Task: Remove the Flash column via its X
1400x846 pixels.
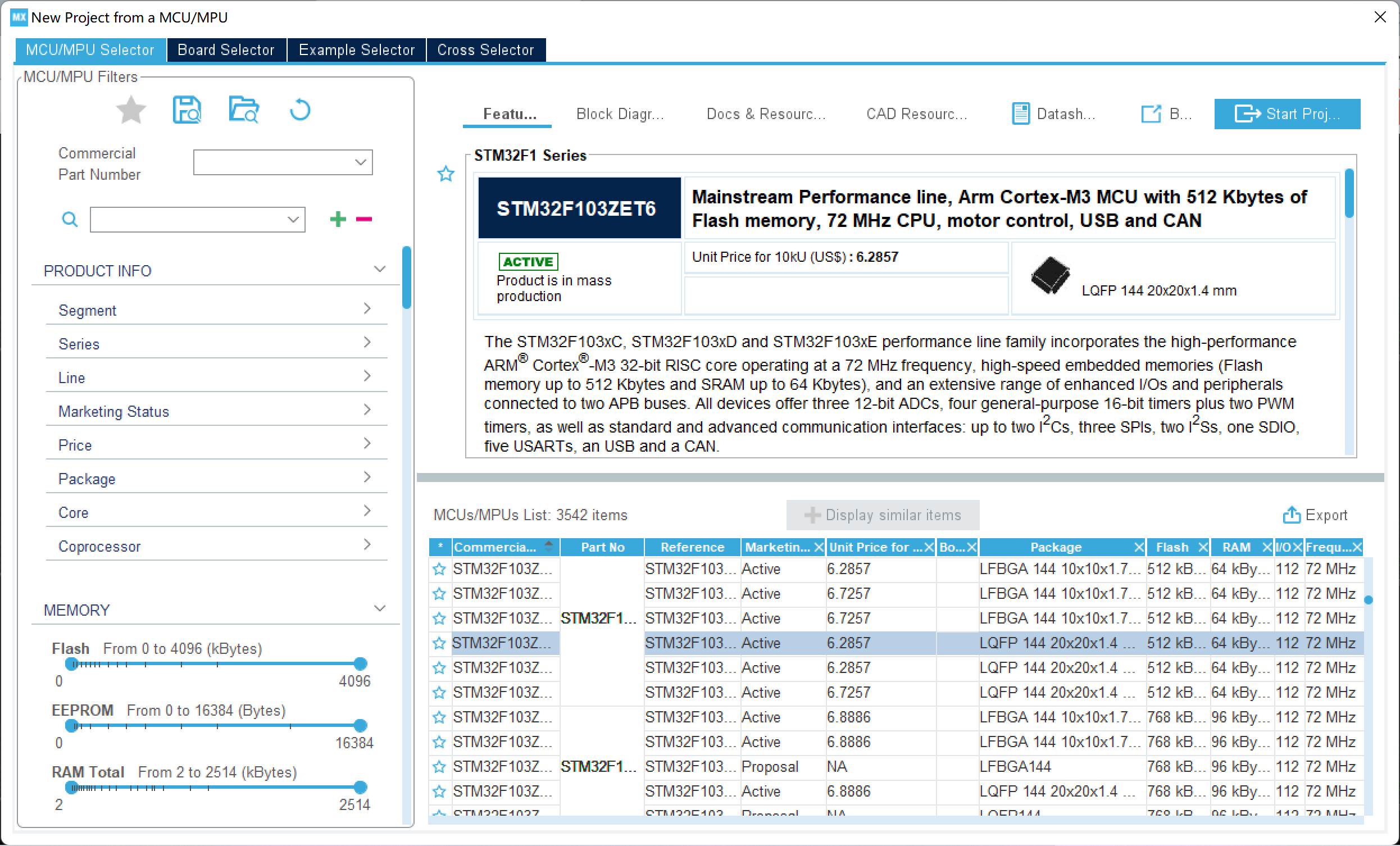Action: pos(1203,547)
